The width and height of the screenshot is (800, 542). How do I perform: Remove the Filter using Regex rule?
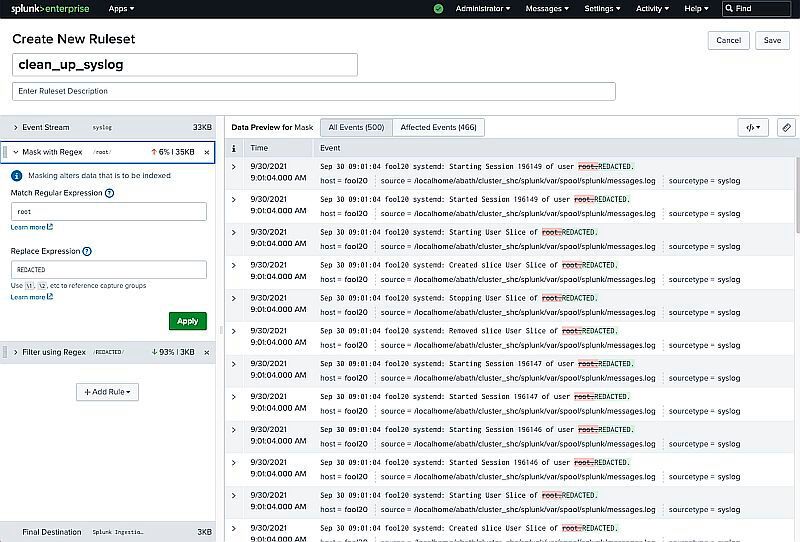coord(207,352)
